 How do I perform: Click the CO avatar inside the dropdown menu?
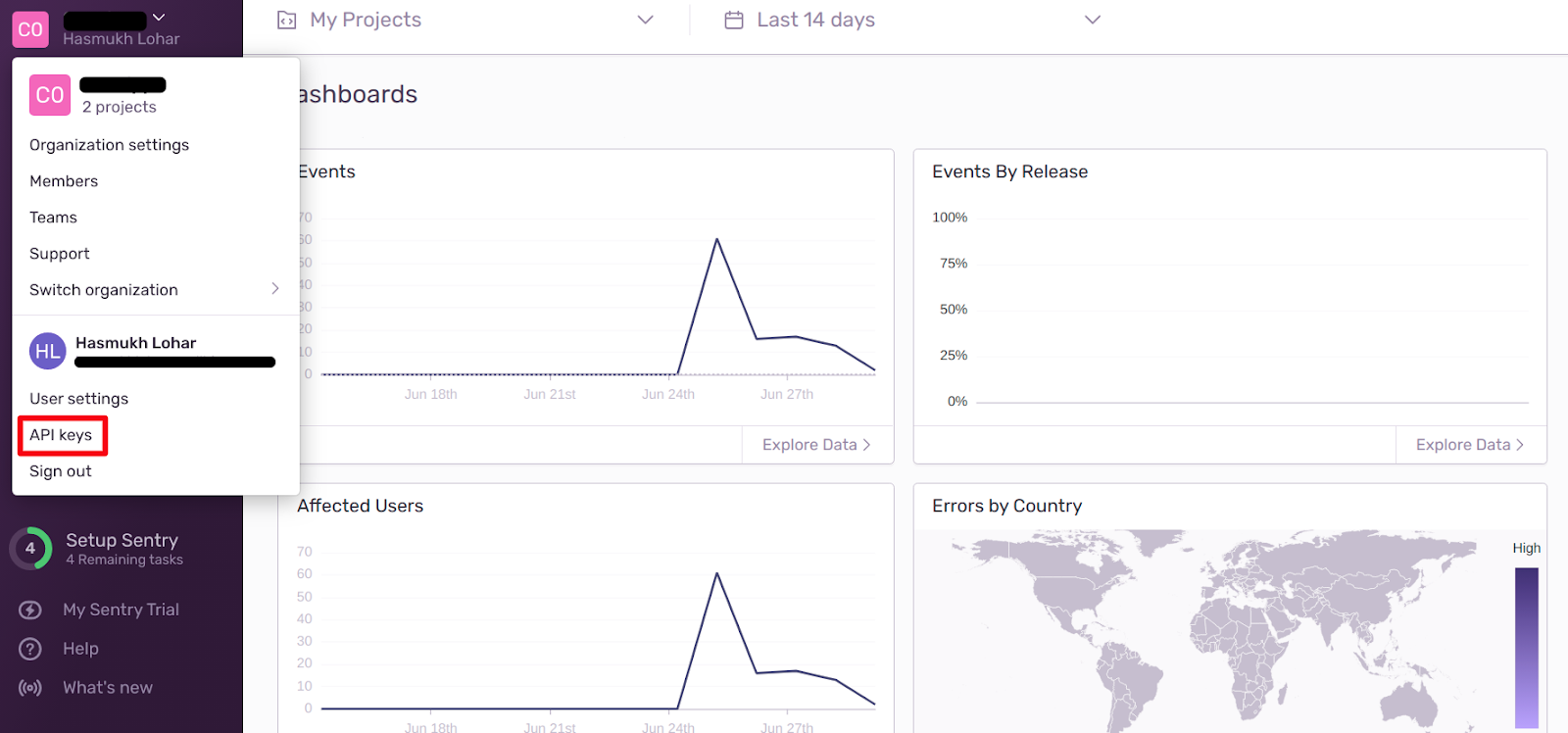pyautogui.click(x=50, y=95)
